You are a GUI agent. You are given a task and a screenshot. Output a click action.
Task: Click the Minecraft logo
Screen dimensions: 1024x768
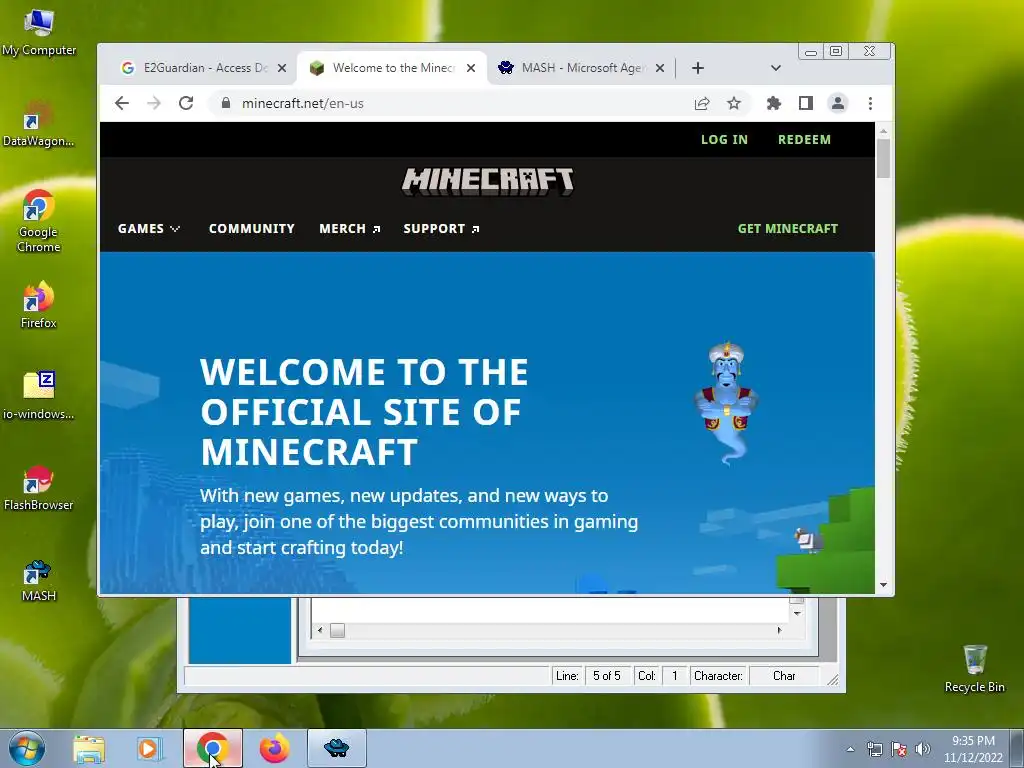[x=488, y=182]
